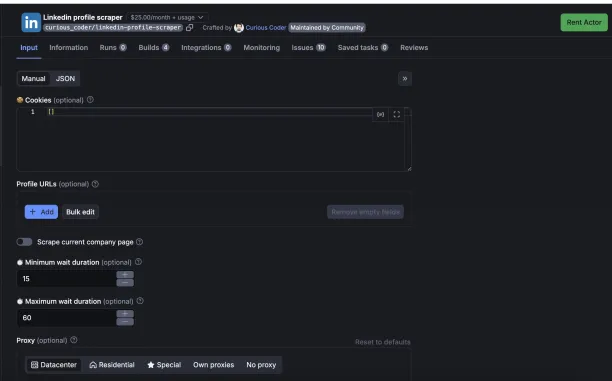
Task: Expand Cookies editor to fullscreen
Action: pos(397,114)
